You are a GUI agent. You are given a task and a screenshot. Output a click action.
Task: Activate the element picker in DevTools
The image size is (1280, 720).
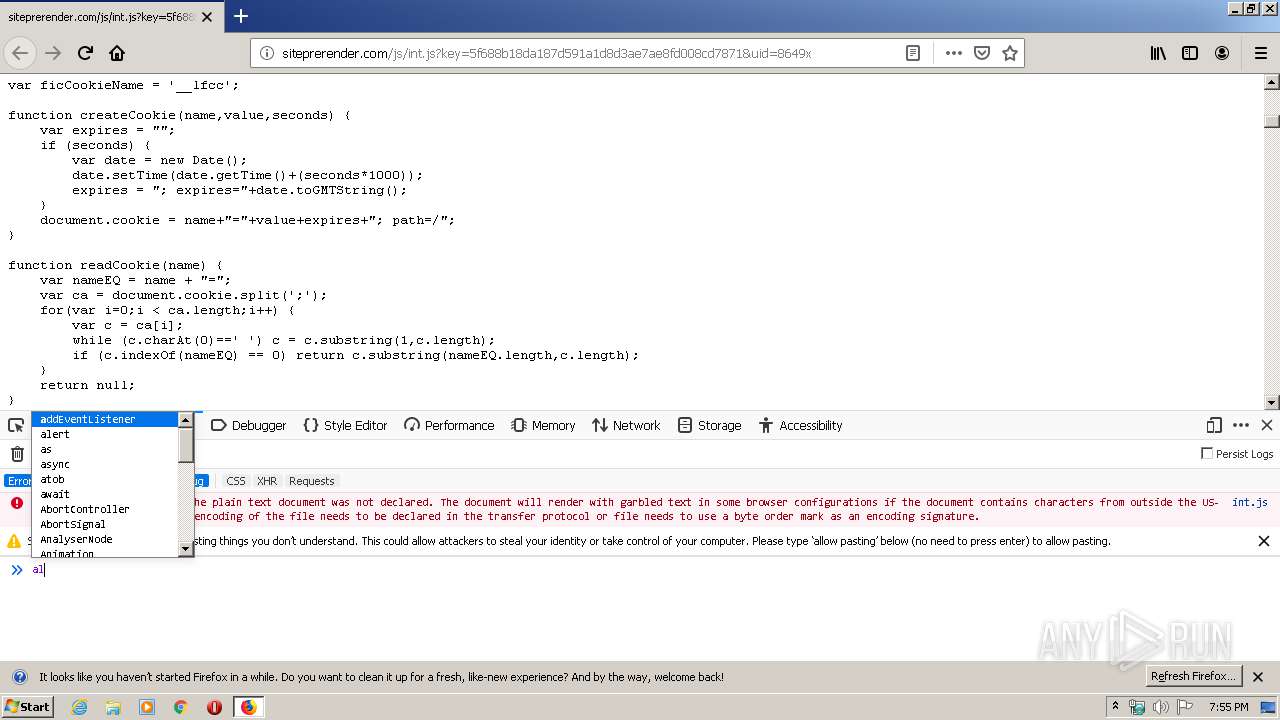pos(16,425)
